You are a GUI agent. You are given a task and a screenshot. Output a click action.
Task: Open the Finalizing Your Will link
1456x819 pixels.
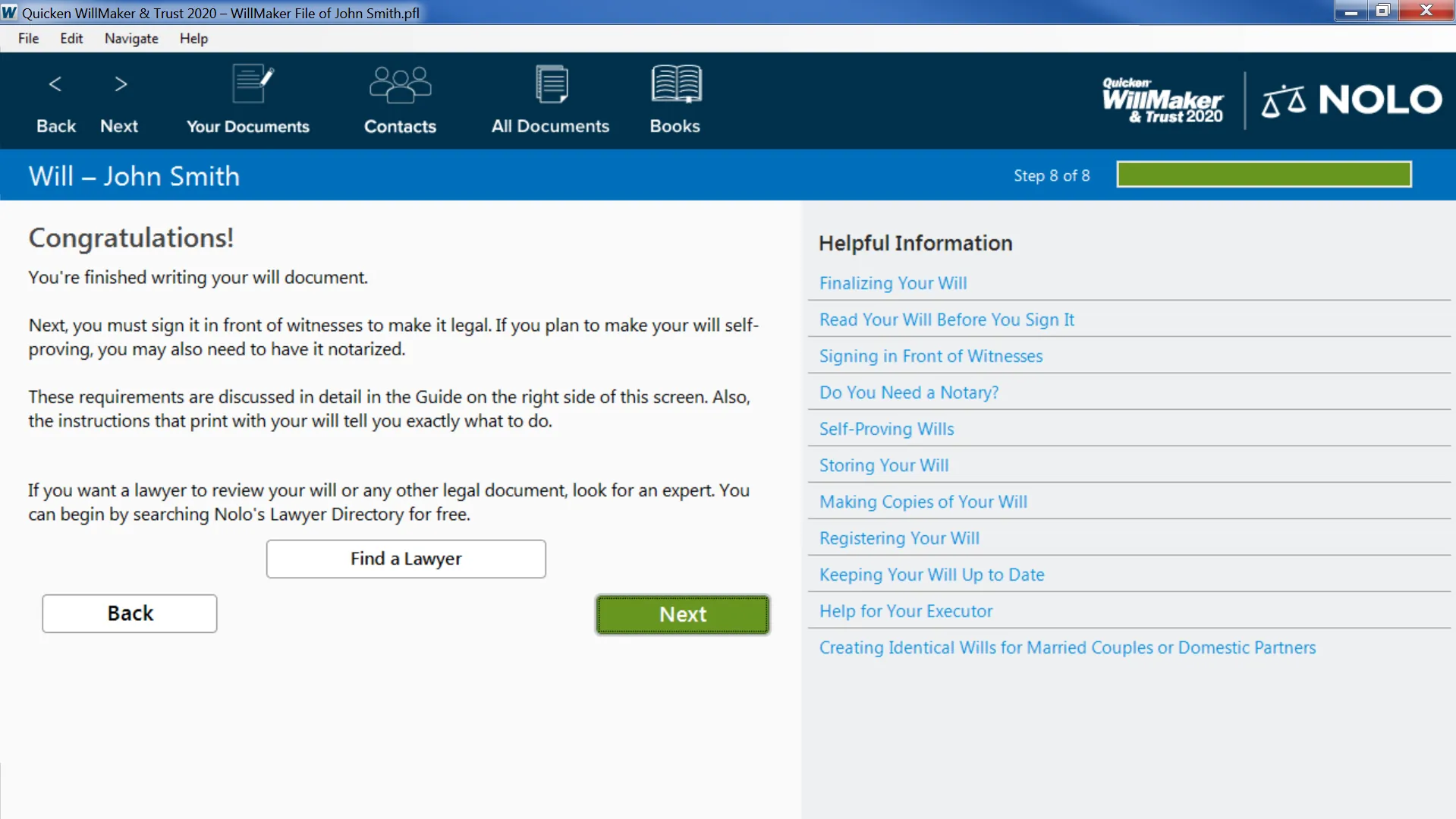pyautogui.click(x=892, y=283)
